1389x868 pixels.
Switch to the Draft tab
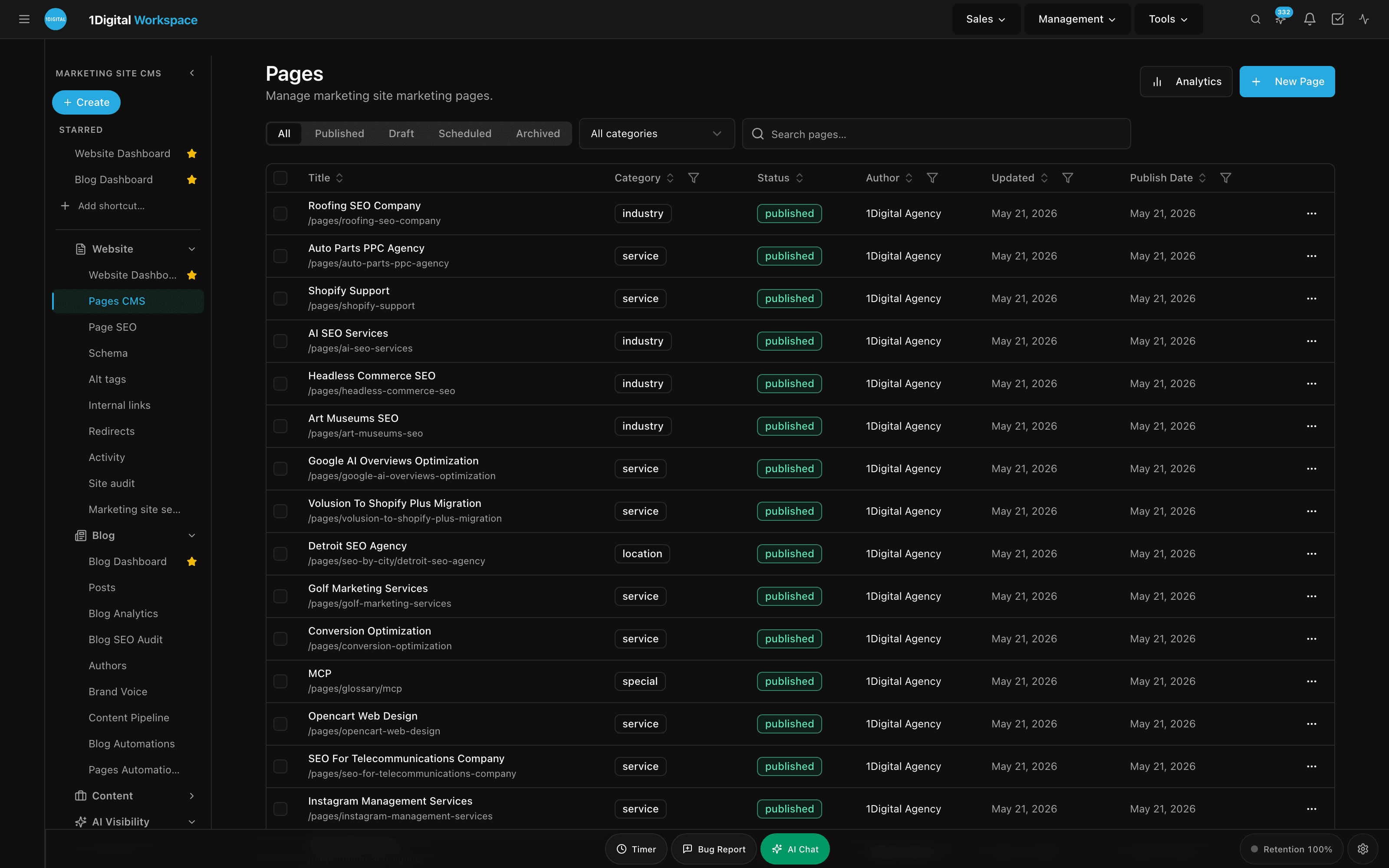coord(401,134)
